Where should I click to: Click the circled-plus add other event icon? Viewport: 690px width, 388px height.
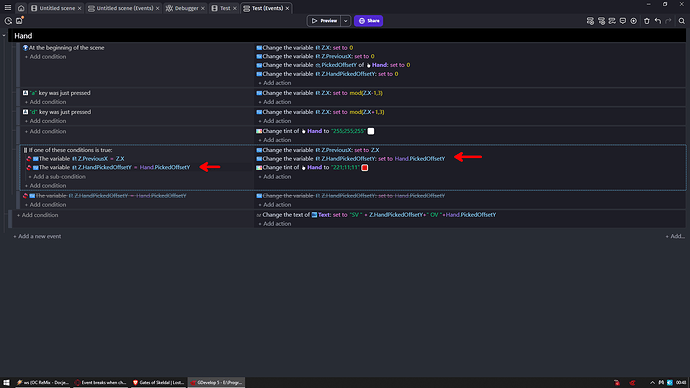click(633, 21)
